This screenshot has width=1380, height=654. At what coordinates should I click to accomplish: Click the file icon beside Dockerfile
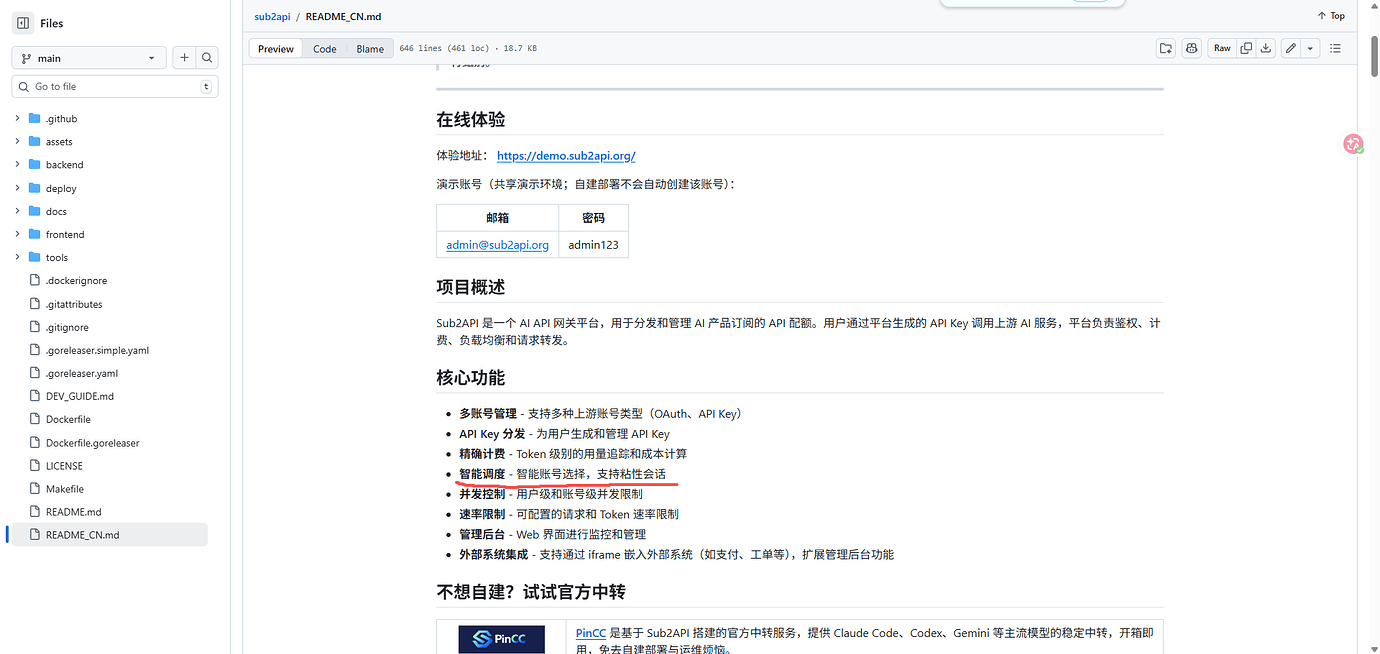click(x=35, y=419)
